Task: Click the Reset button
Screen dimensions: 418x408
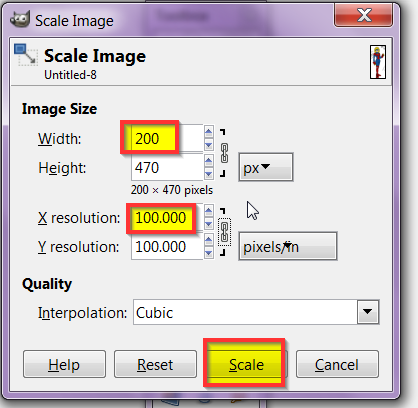Action: (x=155, y=364)
